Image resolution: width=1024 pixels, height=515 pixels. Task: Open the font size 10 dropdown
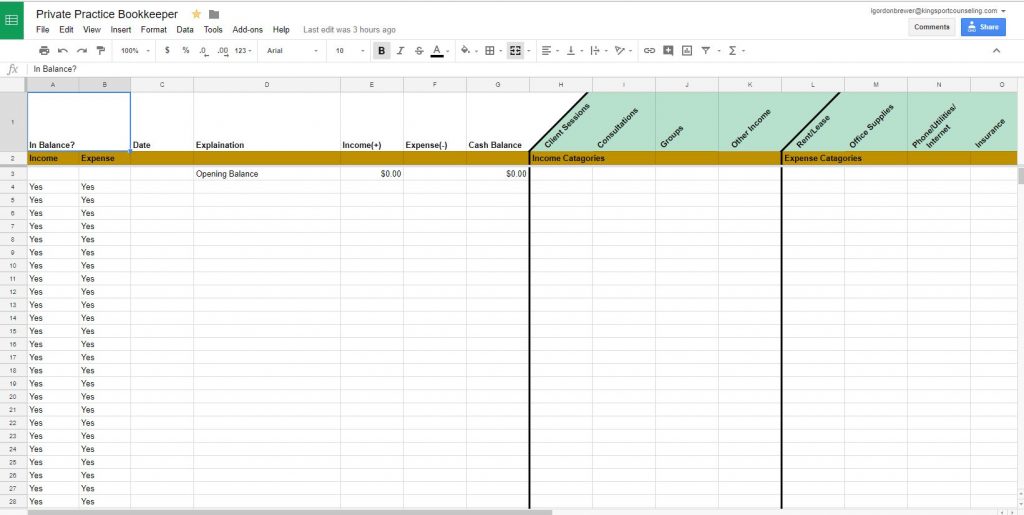click(349, 50)
